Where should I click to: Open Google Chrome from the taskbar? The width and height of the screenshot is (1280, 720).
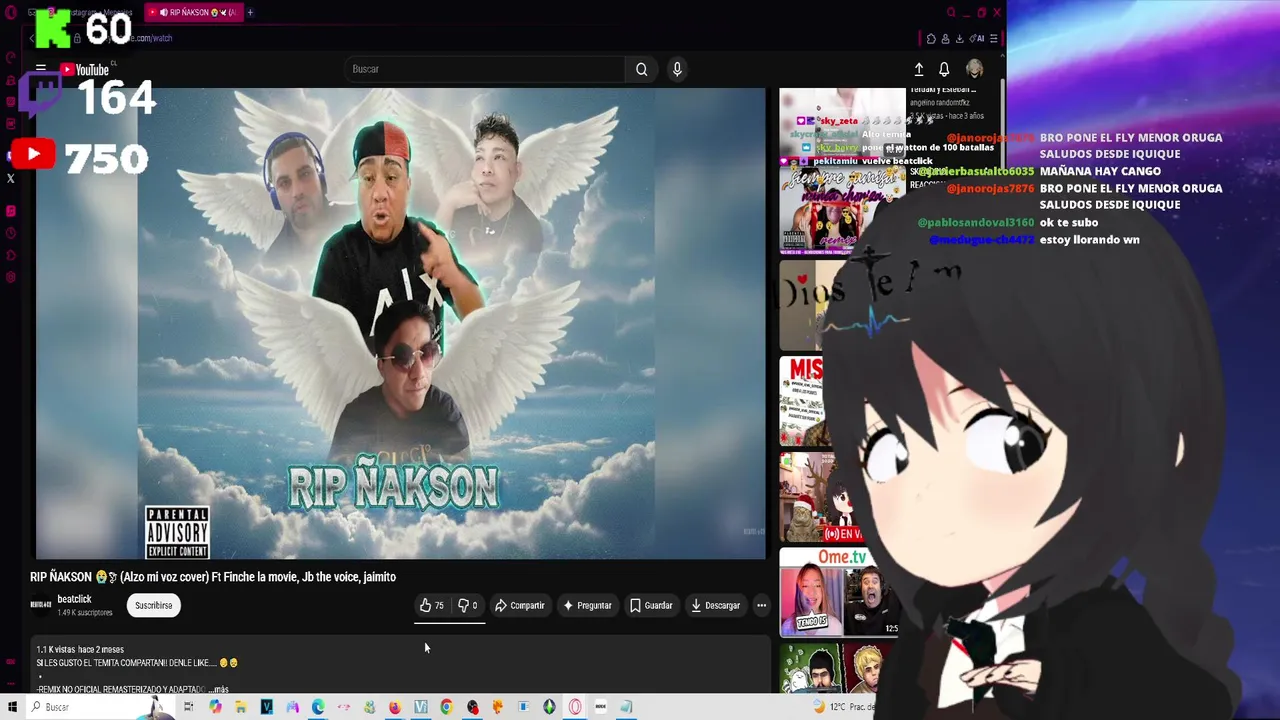(x=446, y=707)
